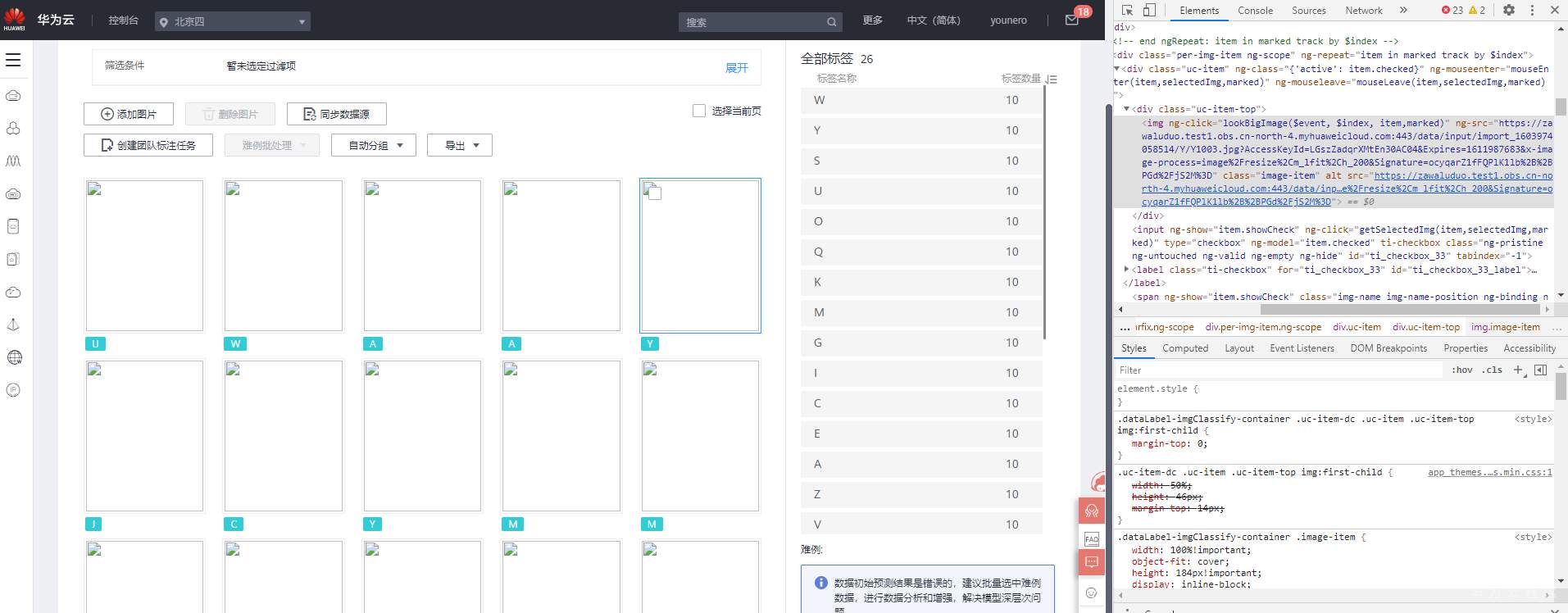Open the 北京四 region dropdown

pos(233,22)
